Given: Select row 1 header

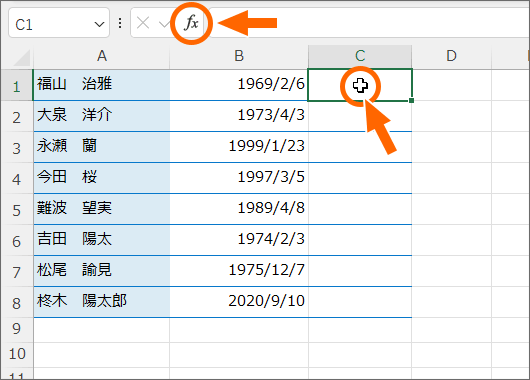Looking at the screenshot, I should (17, 85).
